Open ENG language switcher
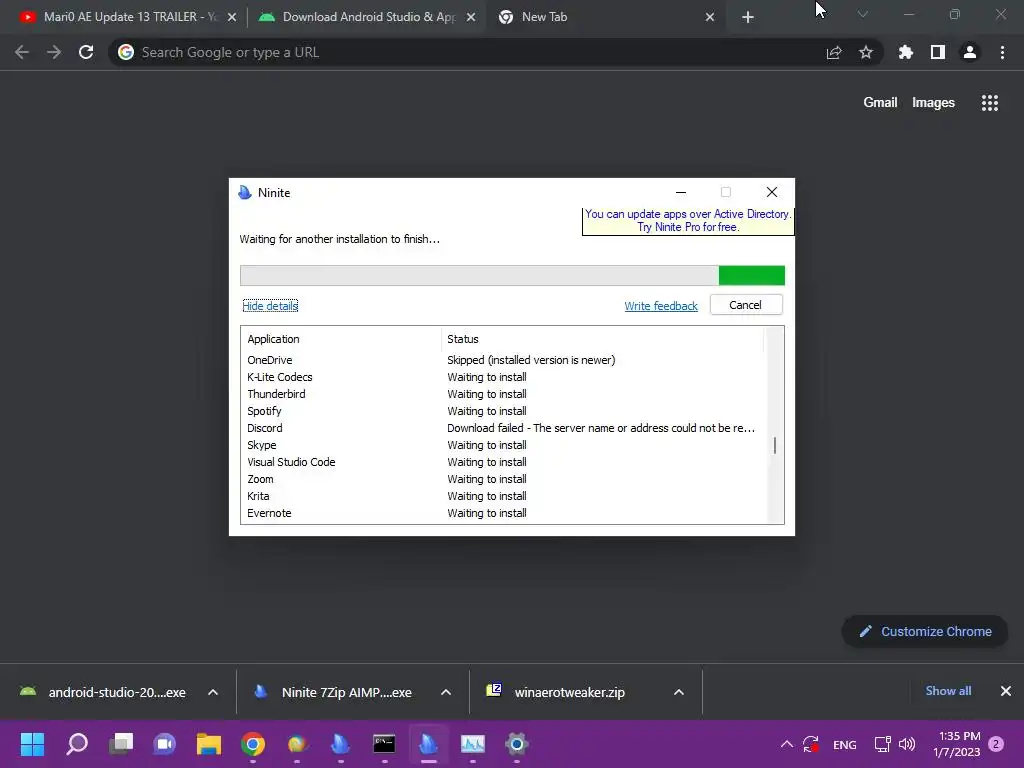The height and width of the screenshot is (768, 1024). [845, 744]
